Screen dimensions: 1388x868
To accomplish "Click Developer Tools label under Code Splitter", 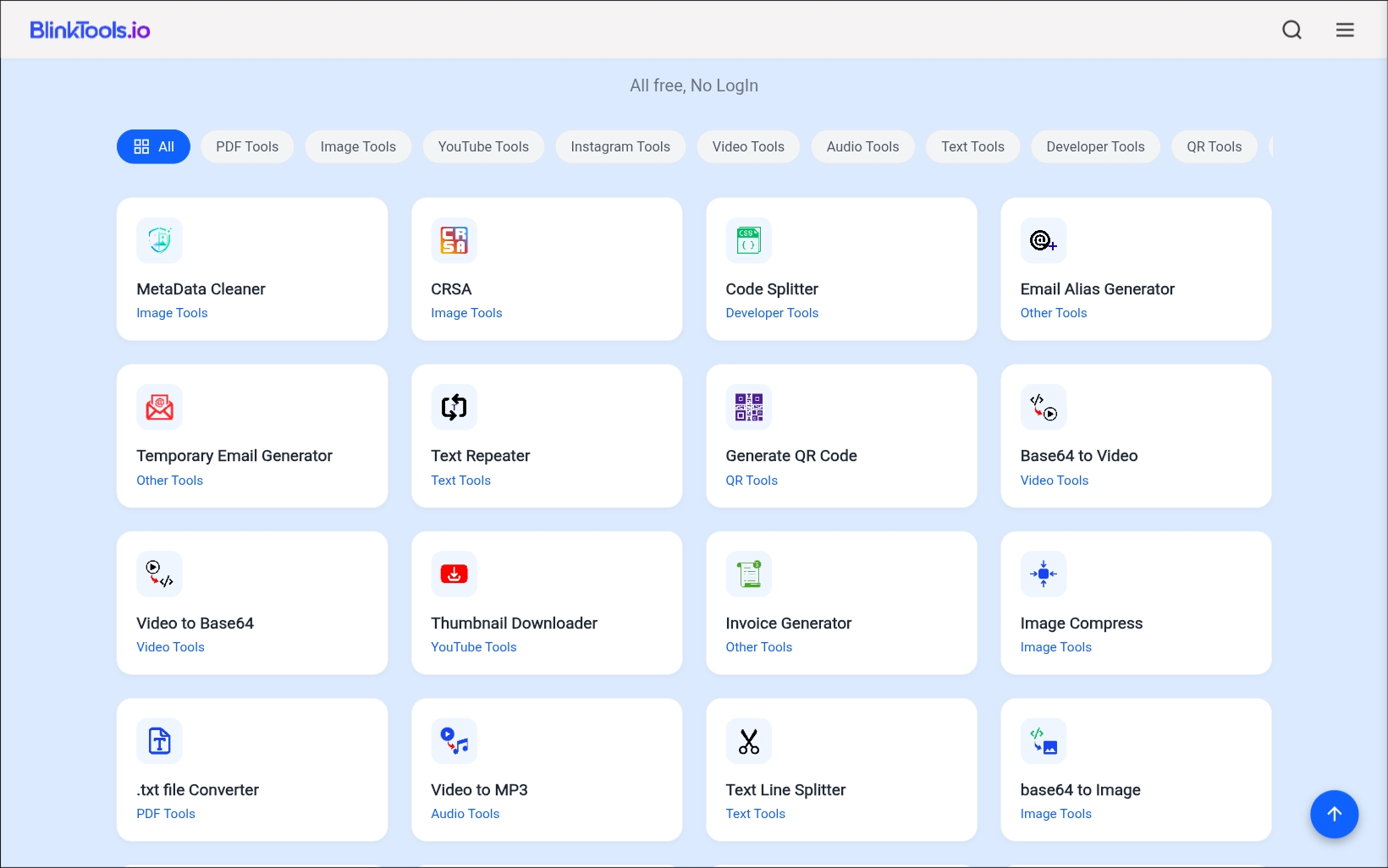I will (772, 313).
